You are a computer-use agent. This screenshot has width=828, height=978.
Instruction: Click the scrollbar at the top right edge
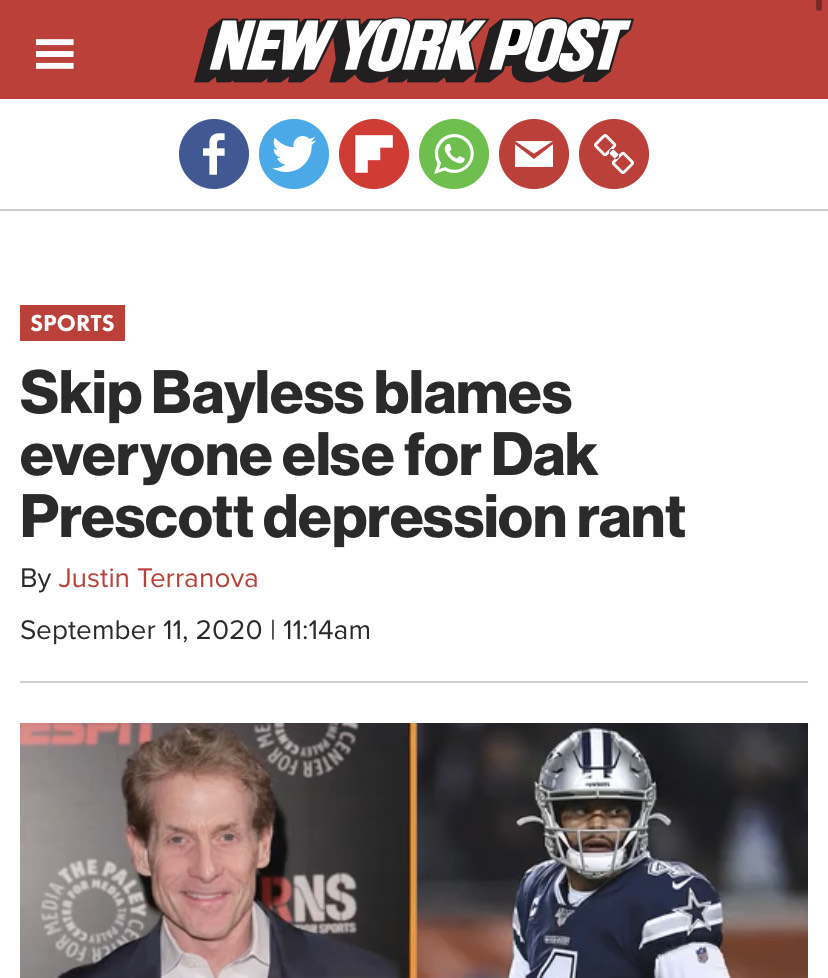(819, 5)
